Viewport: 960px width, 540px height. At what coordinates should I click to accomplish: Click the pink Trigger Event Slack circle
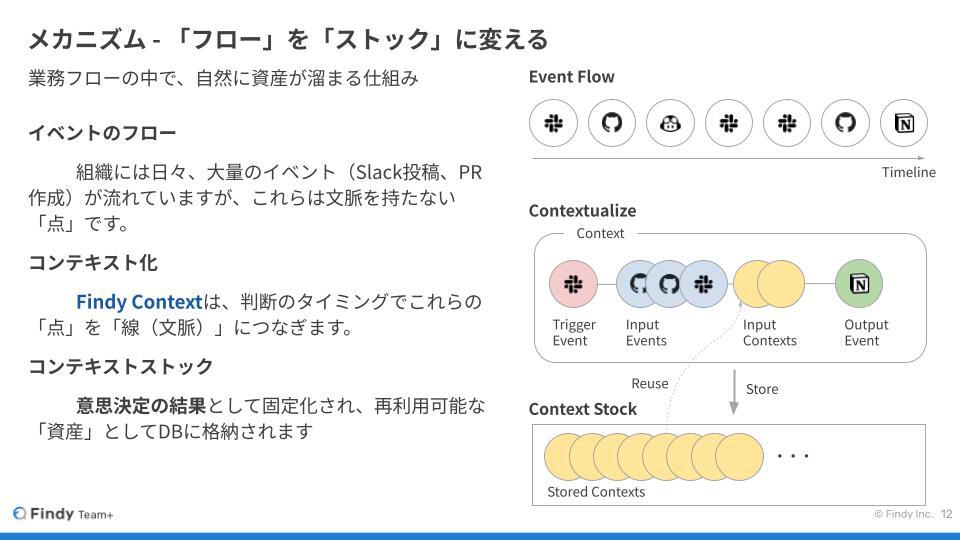(x=573, y=283)
